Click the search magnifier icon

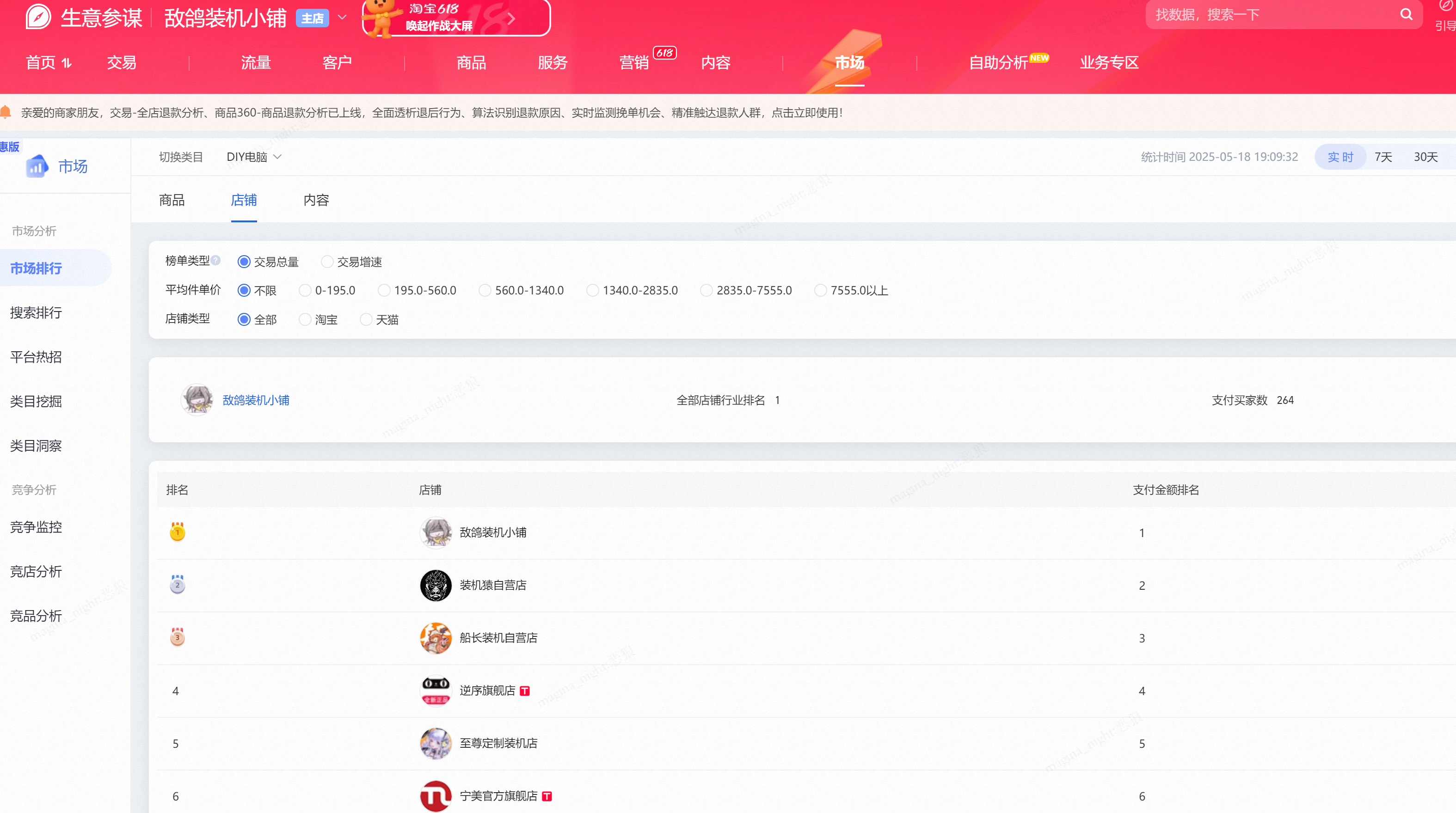pyautogui.click(x=1406, y=15)
